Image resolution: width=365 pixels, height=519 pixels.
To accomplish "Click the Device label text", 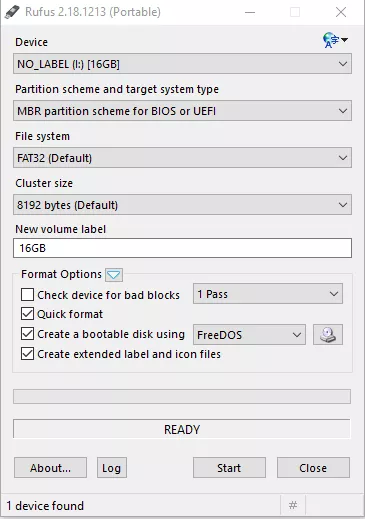I will [x=32, y=42].
